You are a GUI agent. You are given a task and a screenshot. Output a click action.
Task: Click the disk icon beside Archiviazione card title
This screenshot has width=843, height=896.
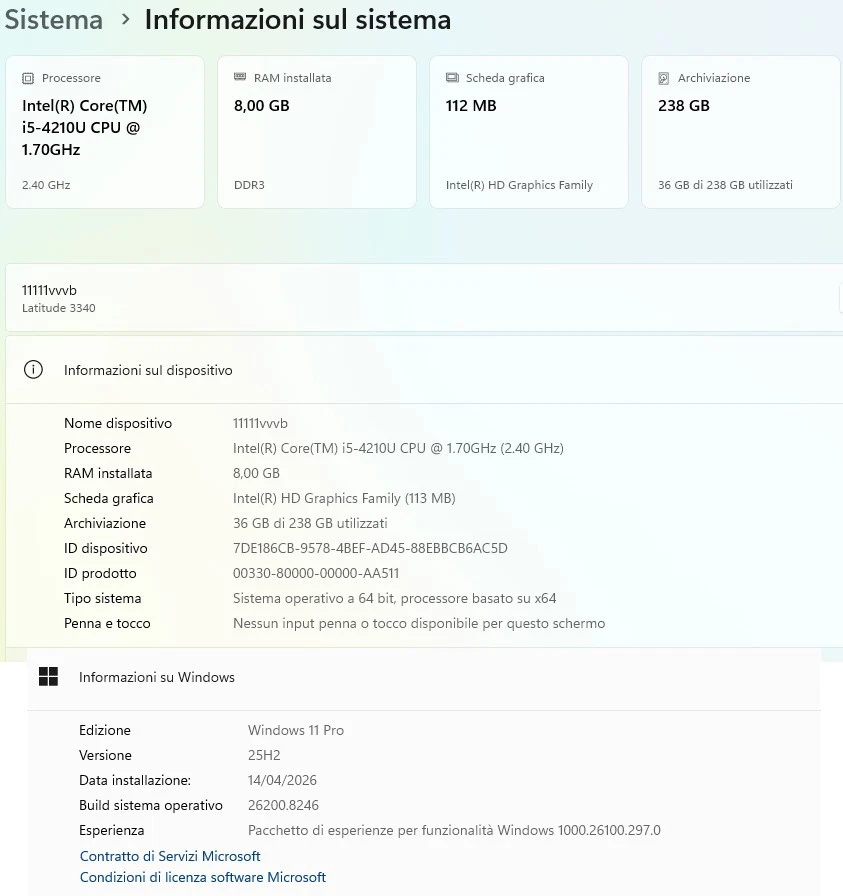tap(664, 78)
